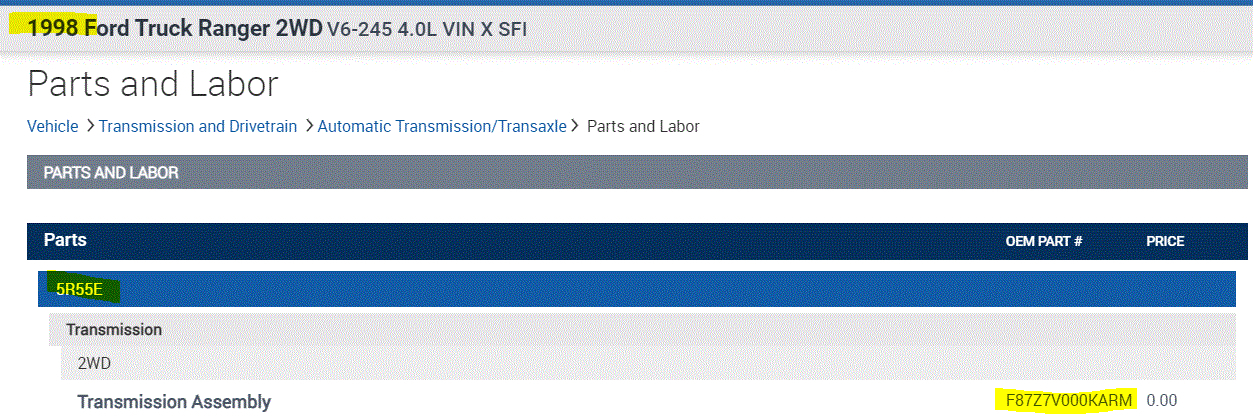Click the 1998 Ford Truck Ranger 2WD title
Screen dimensions: 1253x420
(174, 29)
